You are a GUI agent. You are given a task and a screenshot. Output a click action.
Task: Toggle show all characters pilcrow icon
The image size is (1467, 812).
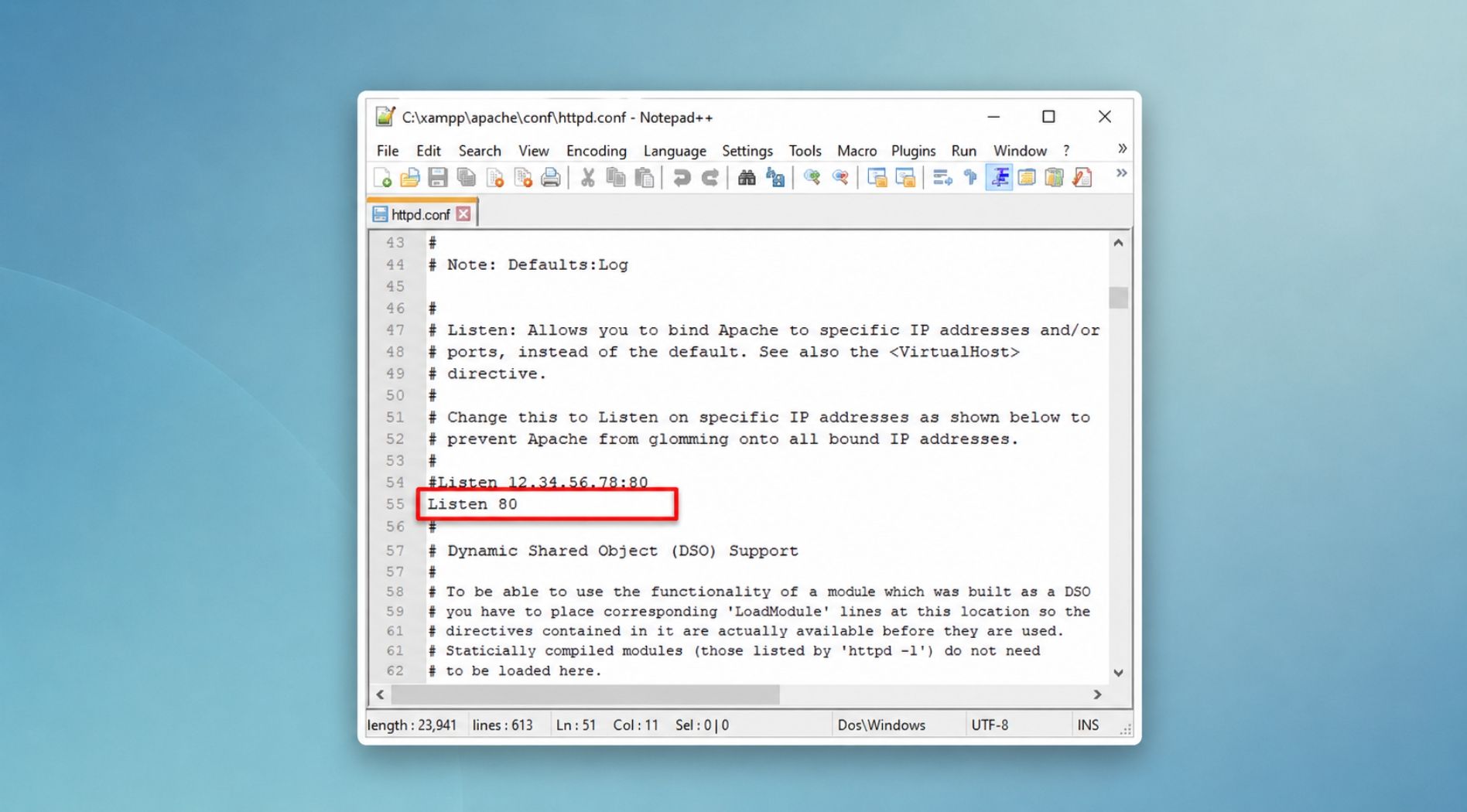970,178
